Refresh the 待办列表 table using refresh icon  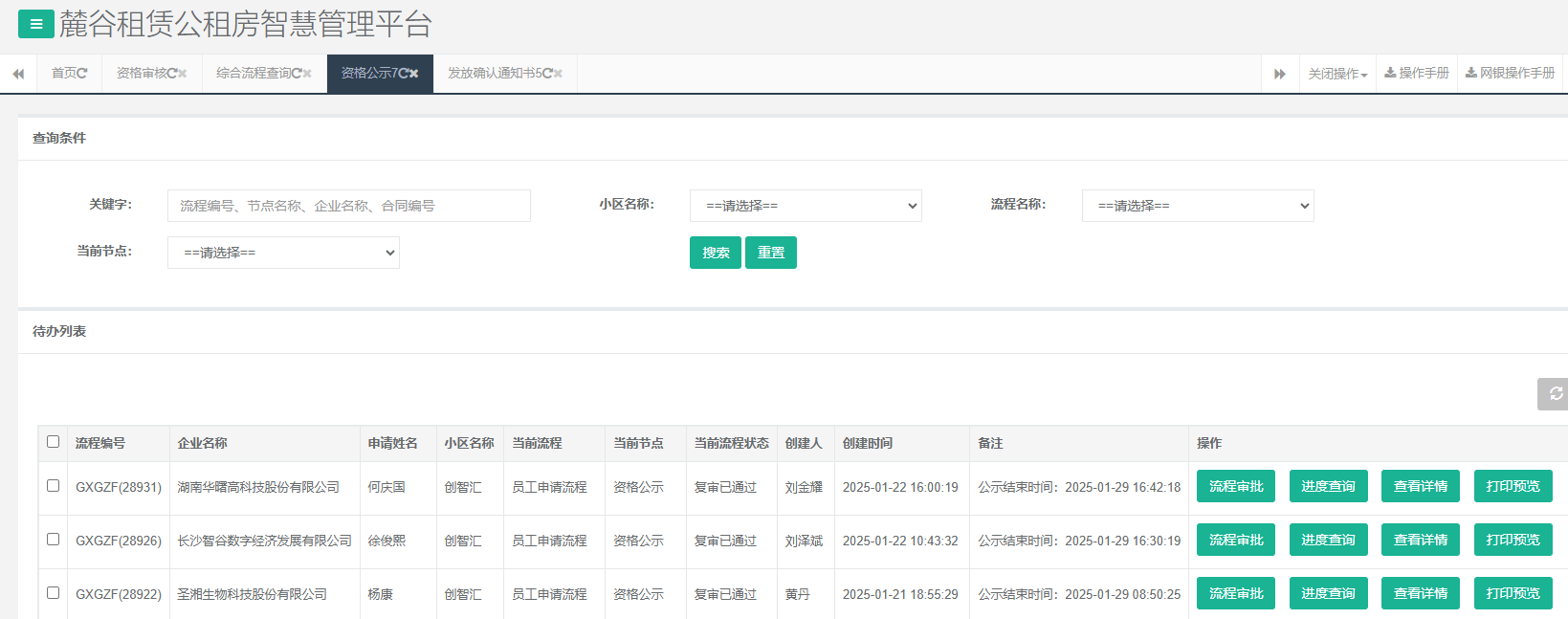(1555, 393)
